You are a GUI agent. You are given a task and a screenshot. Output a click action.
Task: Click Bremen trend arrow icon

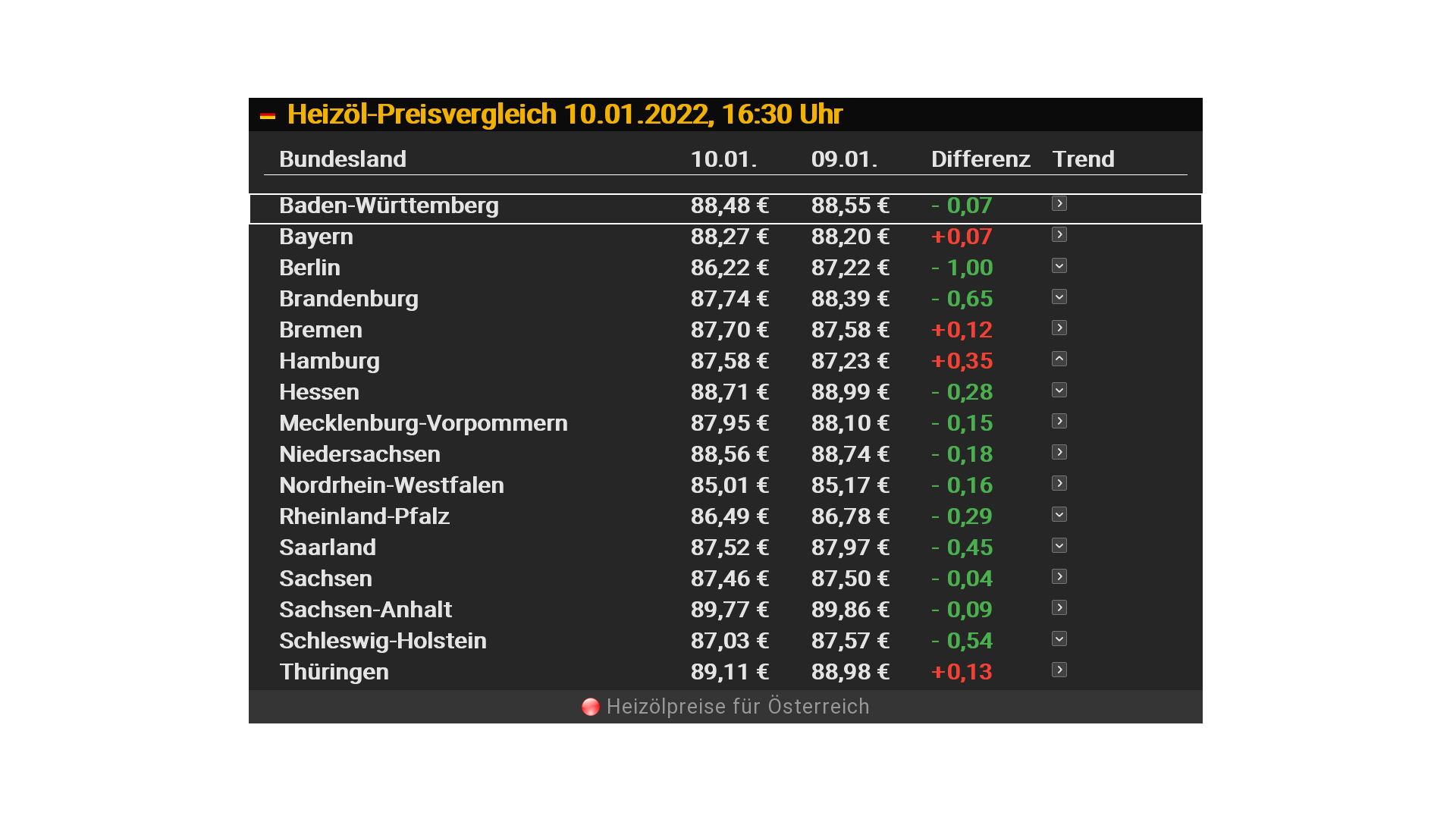pyautogui.click(x=1059, y=328)
